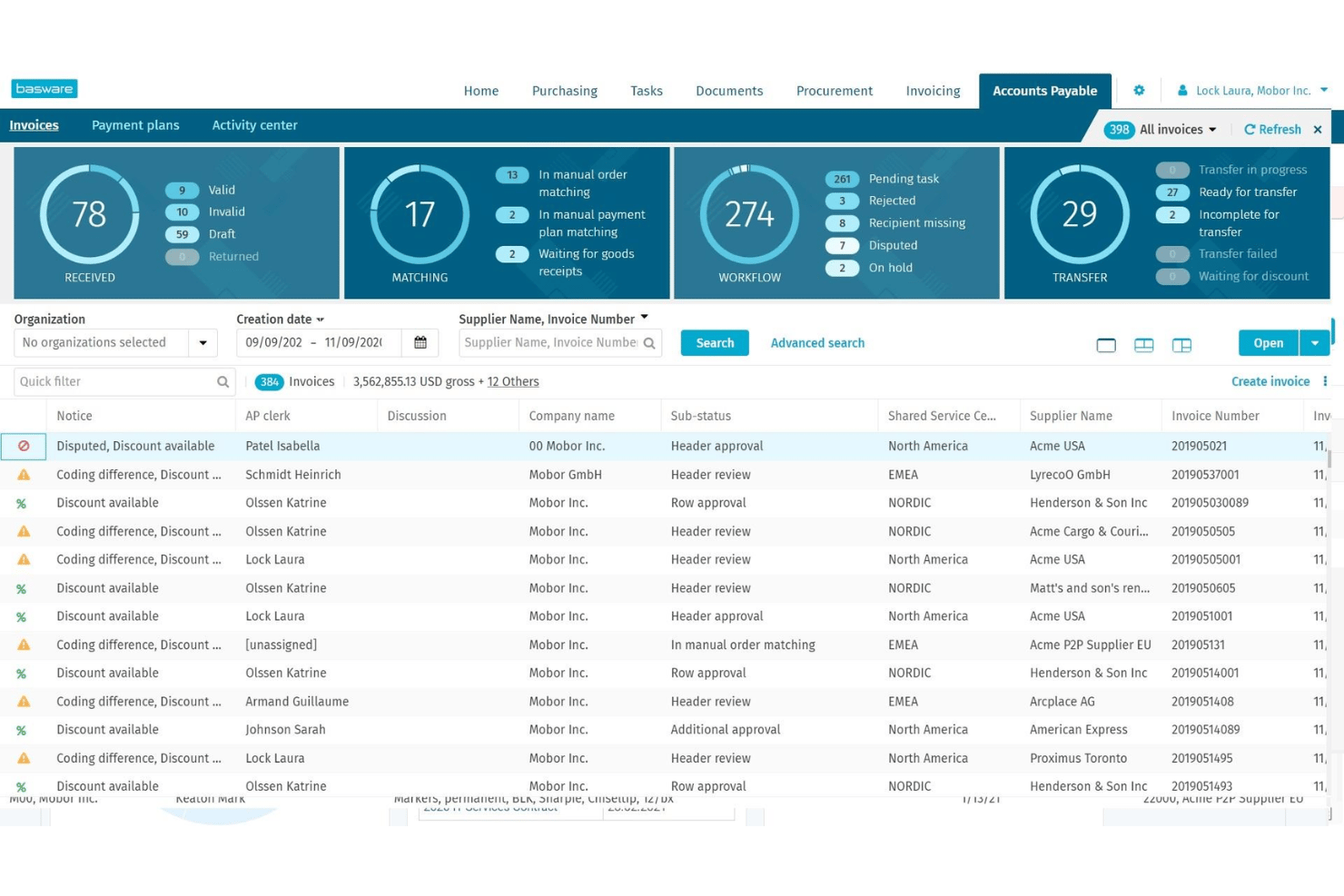This screenshot has width=1344, height=896.
Task: Open the three-dot more options menu
Action: click(1325, 381)
